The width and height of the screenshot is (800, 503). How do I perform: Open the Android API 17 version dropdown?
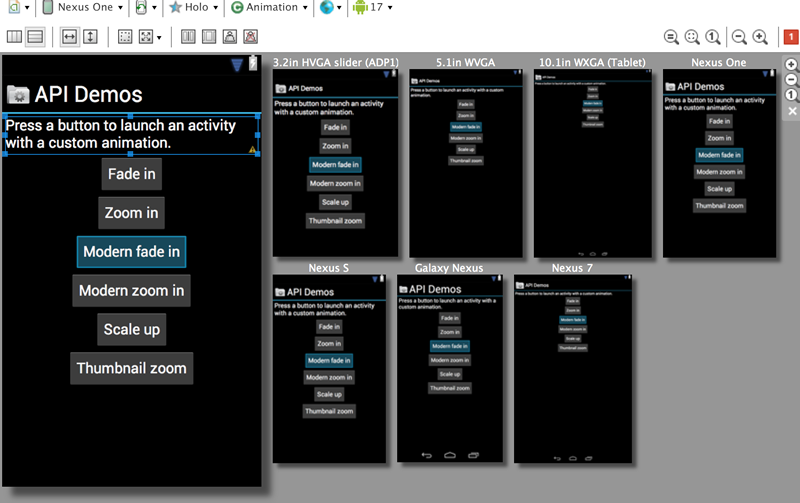coord(372,7)
